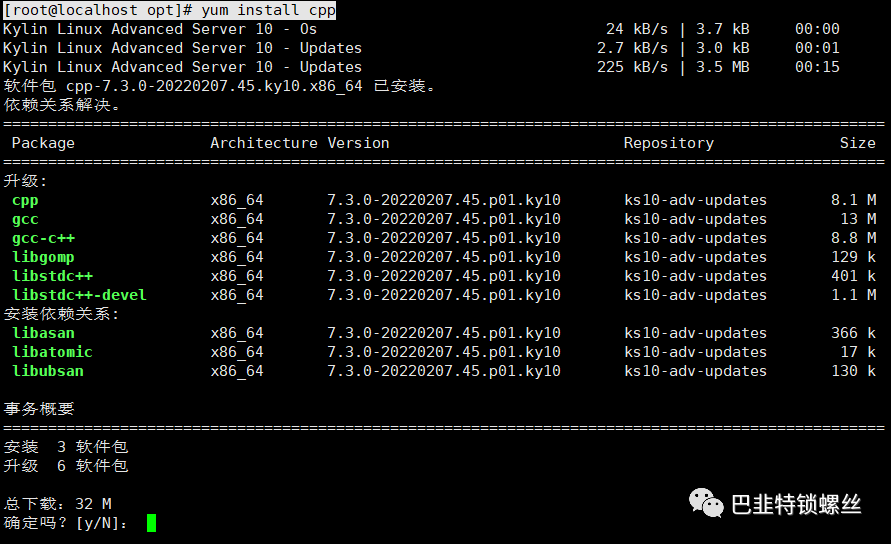Click the '3.5 MB' size value
The image size is (891, 544).
pyautogui.click(x=722, y=67)
